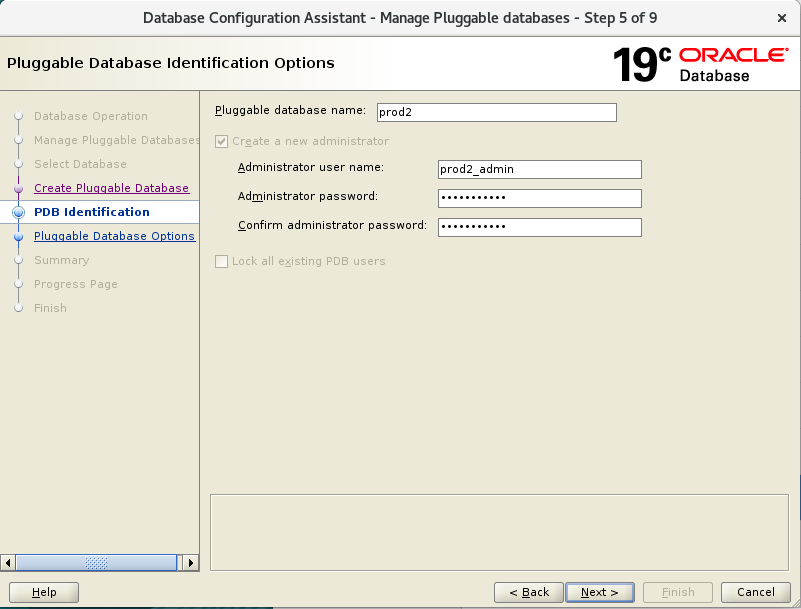Click Summary step label
Screen dimensions: 801x609
(62, 260)
